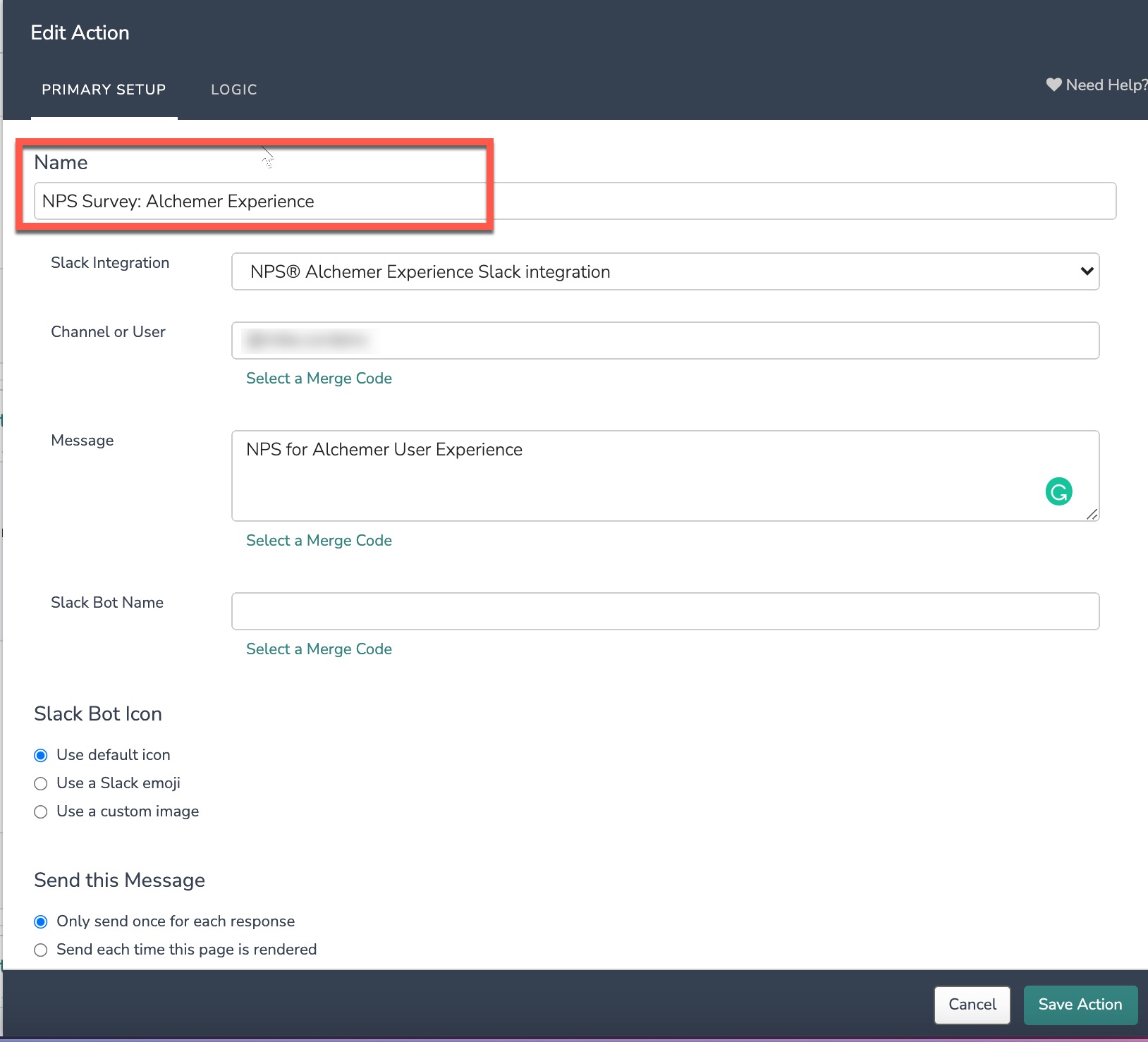Image resolution: width=1148 pixels, height=1042 pixels.
Task: Open Merge Code link under Slack Bot Name
Action: [x=319, y=649]
